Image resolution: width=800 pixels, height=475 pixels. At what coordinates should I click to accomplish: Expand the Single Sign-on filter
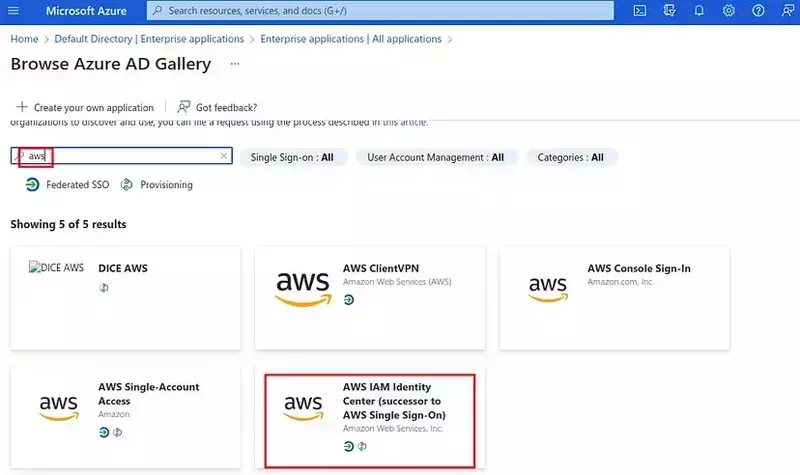coord(298,157)
